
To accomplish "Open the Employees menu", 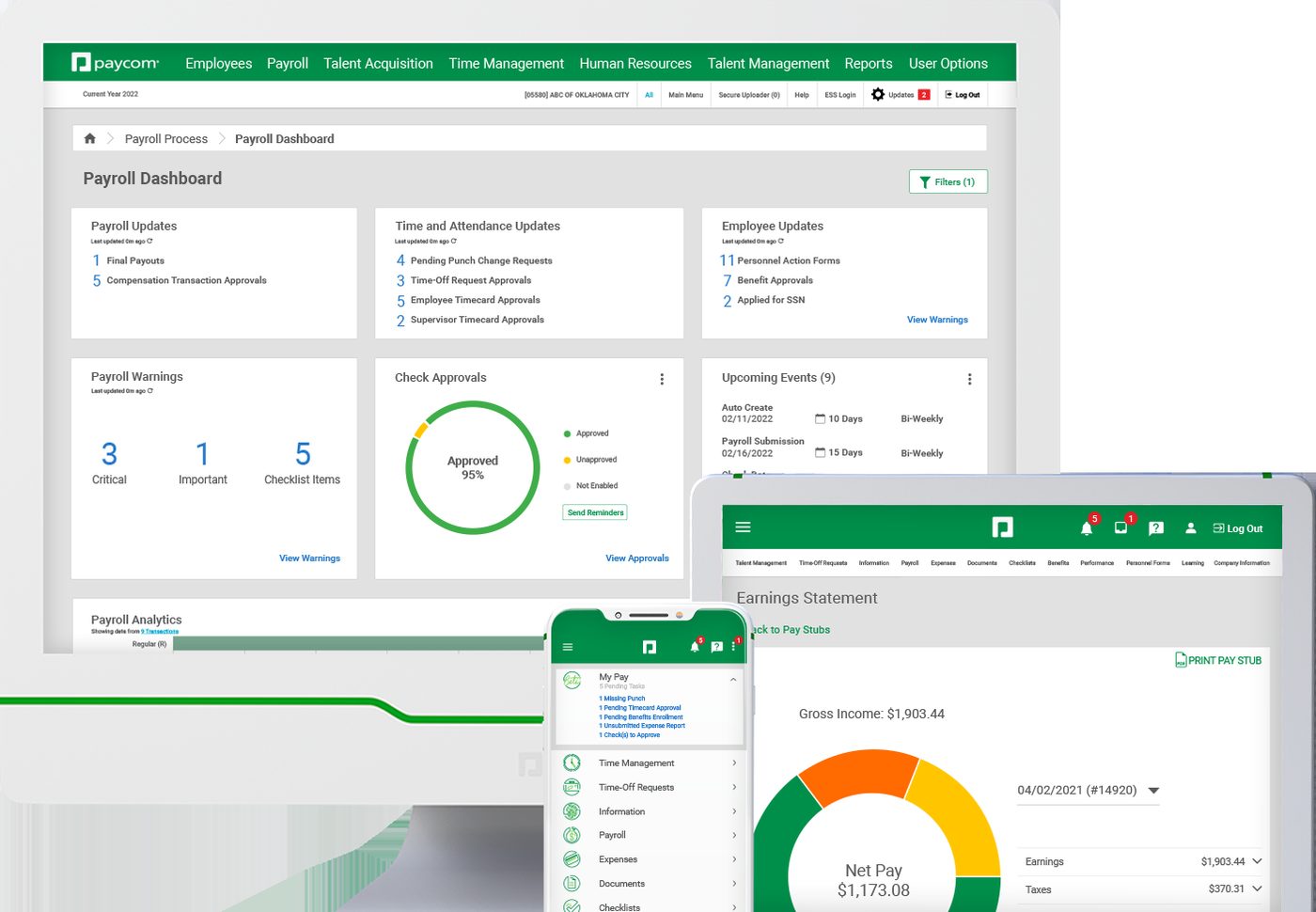I will tap(218, 63).
